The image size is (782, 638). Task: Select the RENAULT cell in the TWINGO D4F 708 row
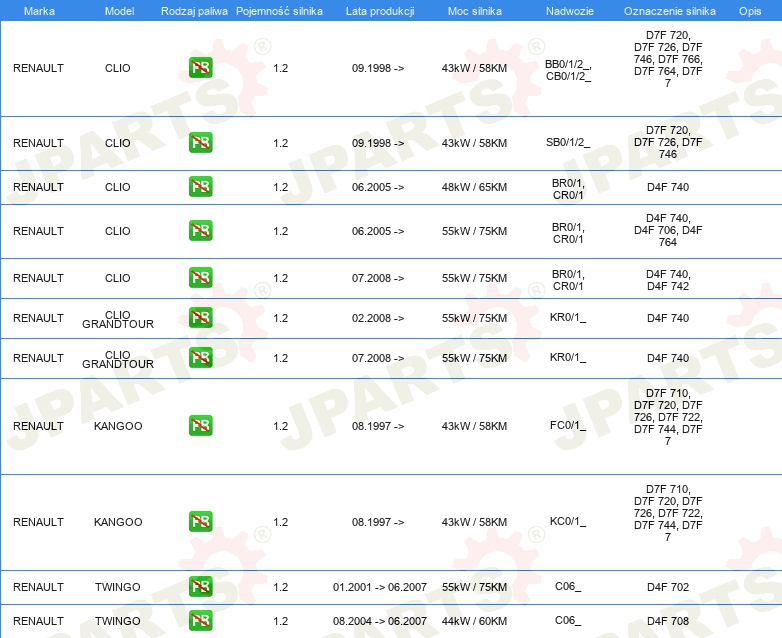point(38,621)
